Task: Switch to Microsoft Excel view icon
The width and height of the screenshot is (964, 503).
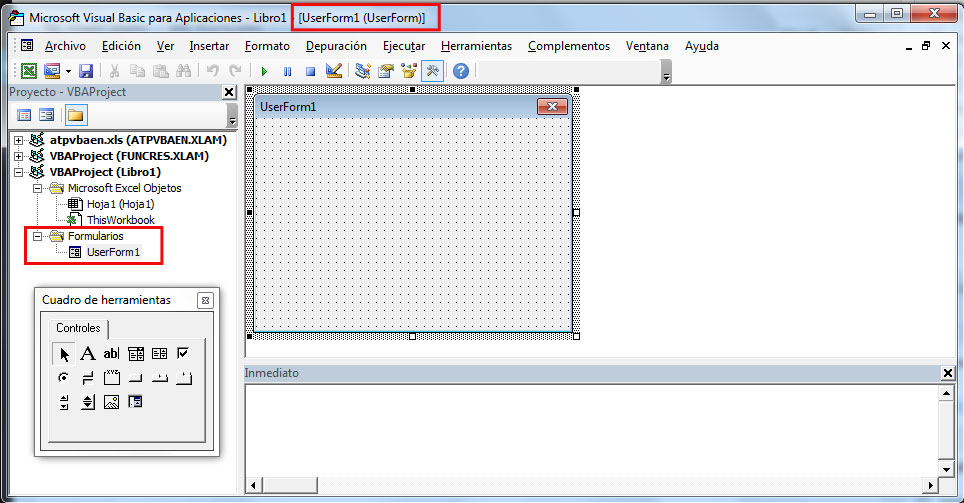Action: (28, 71)
